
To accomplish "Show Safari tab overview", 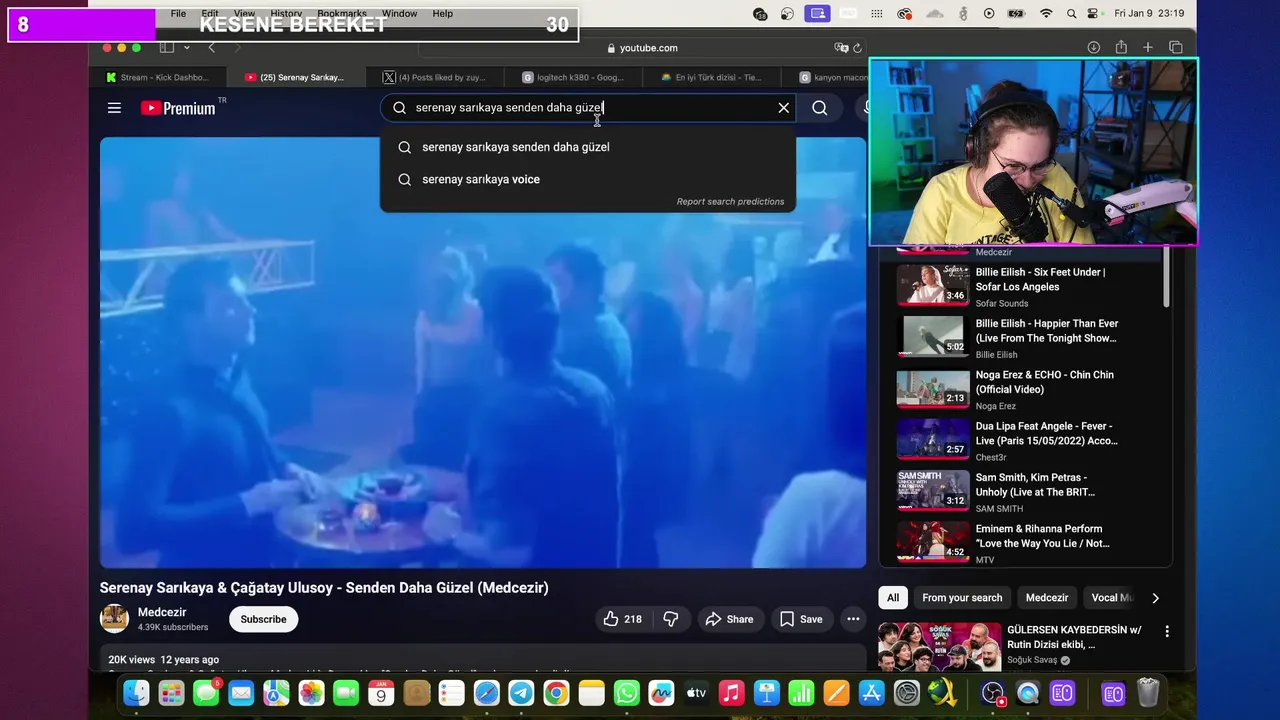I will (1176, 48).
